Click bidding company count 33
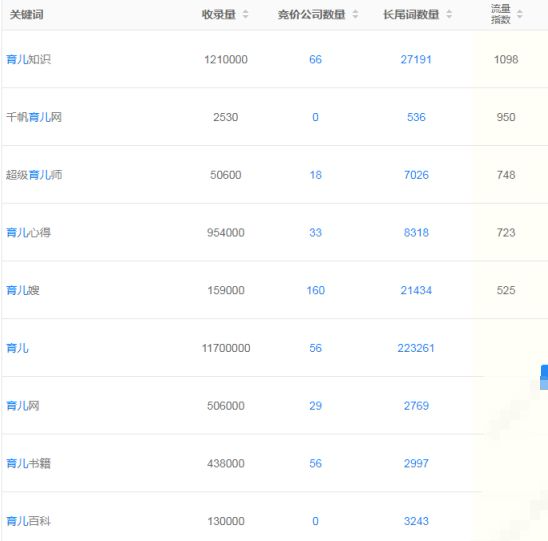 coord(315,232)
